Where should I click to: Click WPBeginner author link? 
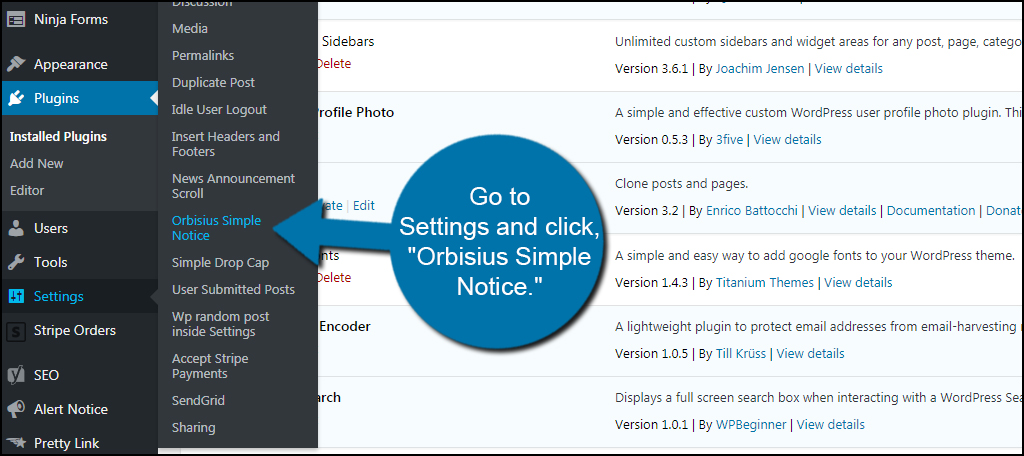tap(751, 425)
